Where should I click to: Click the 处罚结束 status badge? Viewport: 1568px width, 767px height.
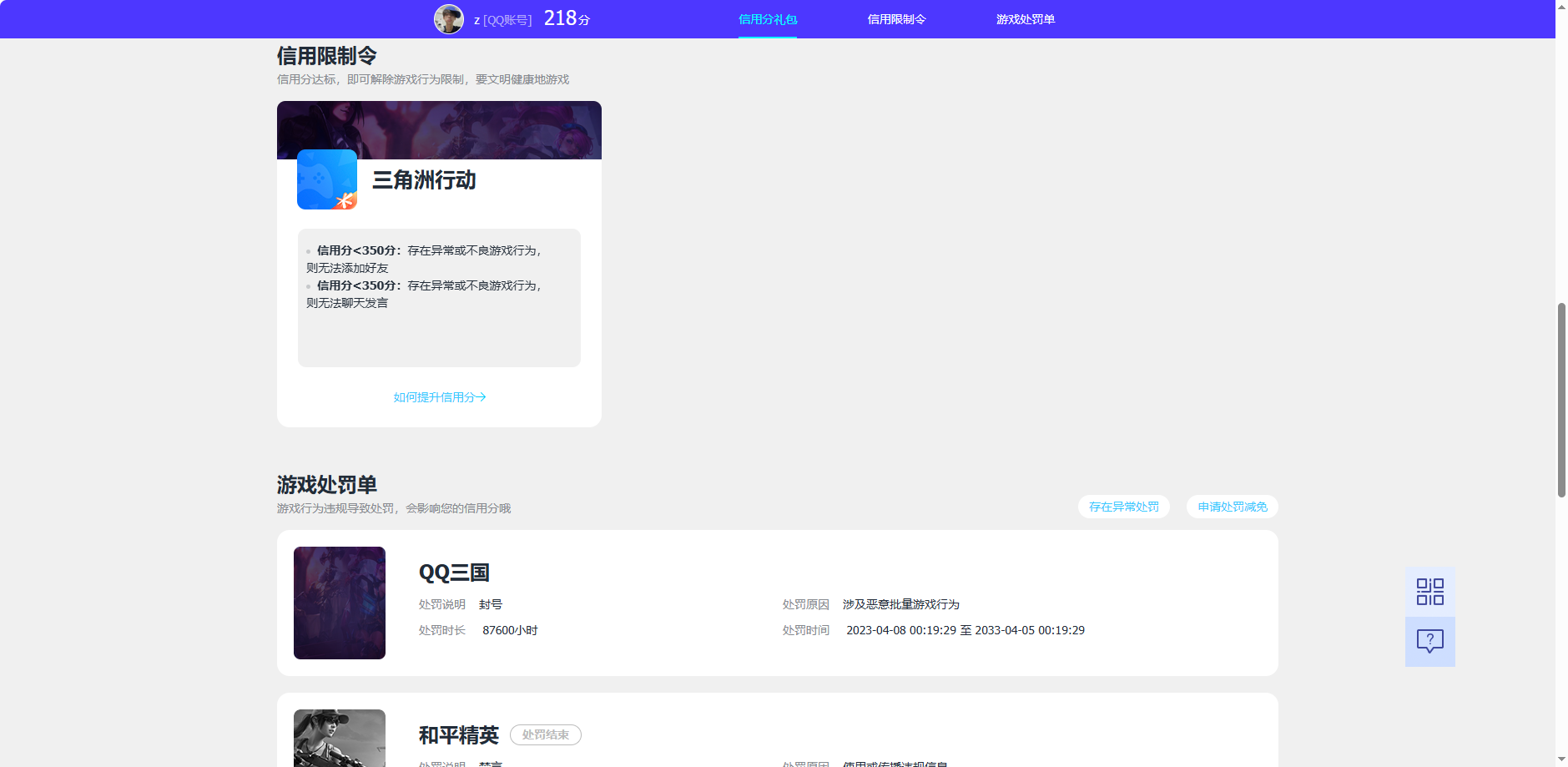click(x=546, y=735)
